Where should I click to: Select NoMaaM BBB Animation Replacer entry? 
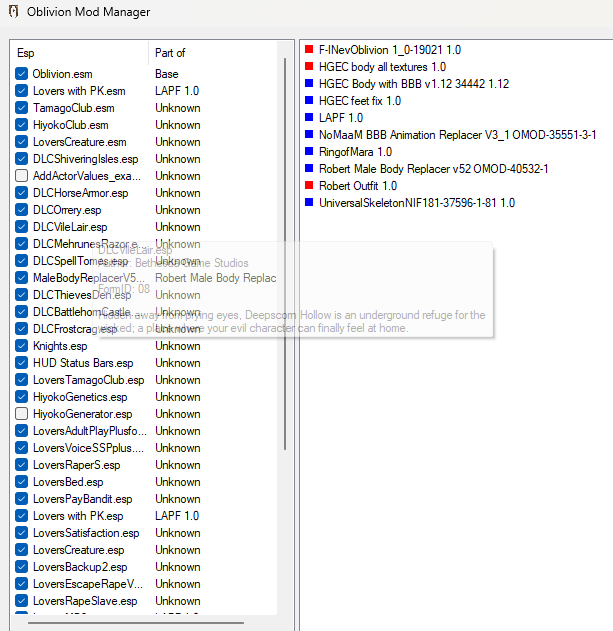point(457,134)
